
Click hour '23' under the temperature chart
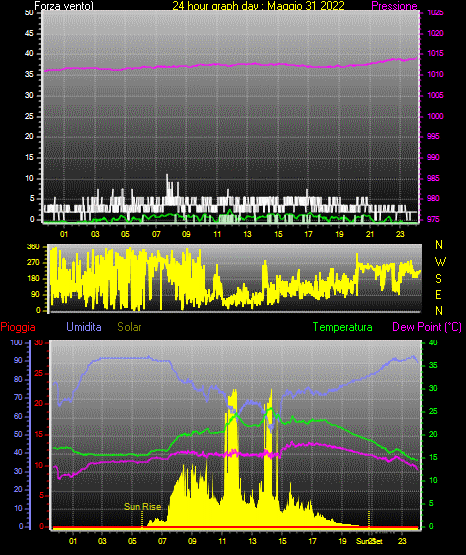402,541
